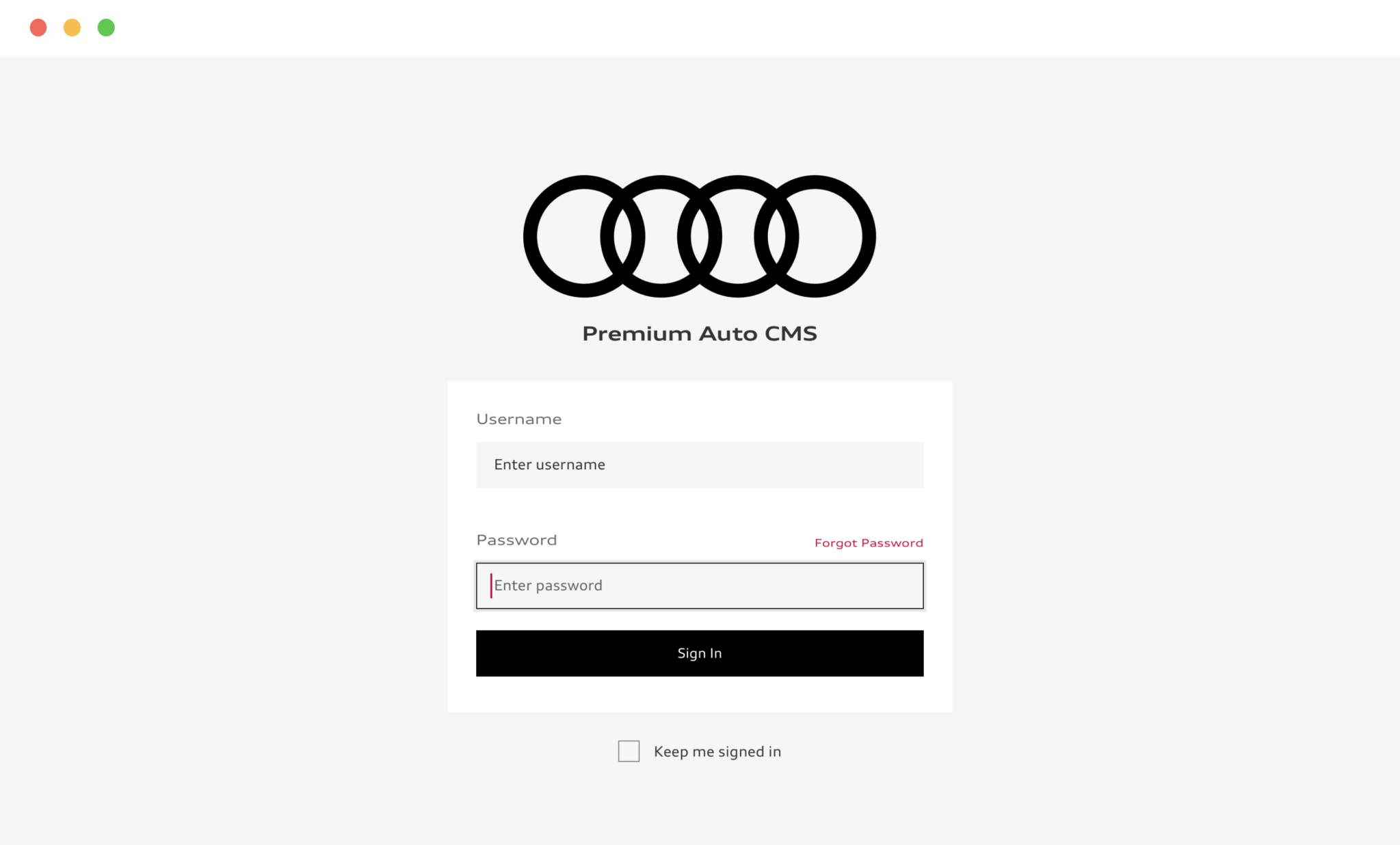The image size is (1400, 845).
Task: Focus the Enter password field
Action: coord(700,586)
